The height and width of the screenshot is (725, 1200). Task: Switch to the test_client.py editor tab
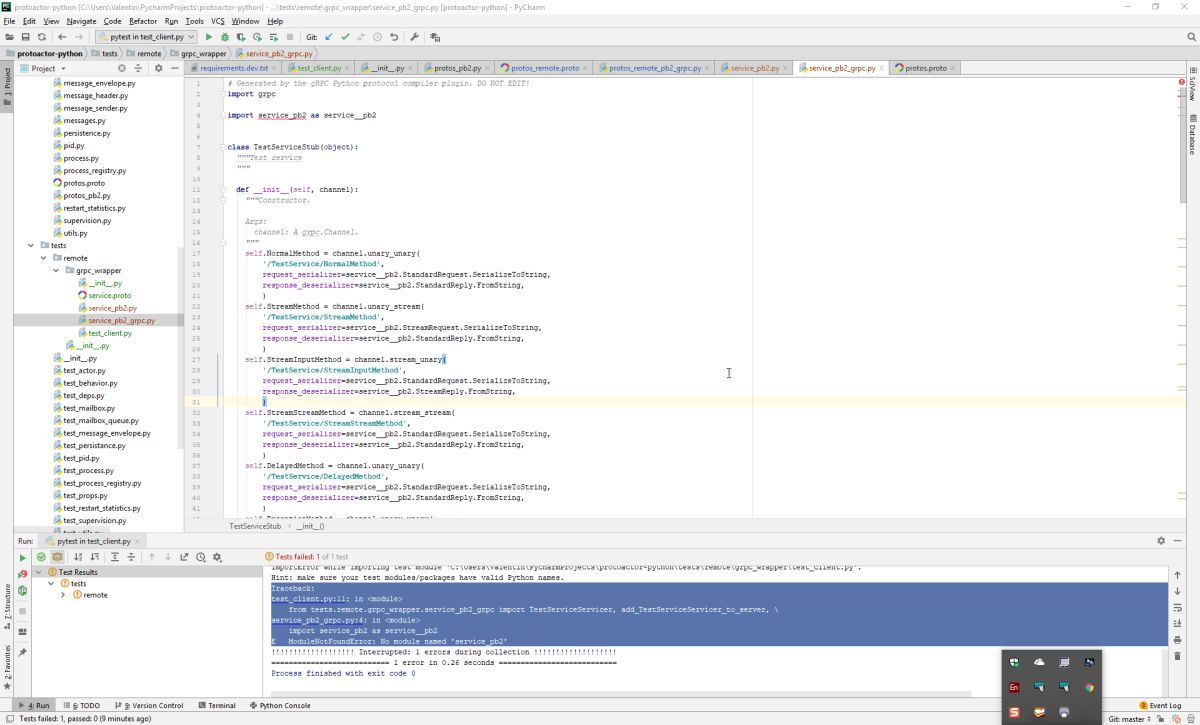click(319, 68)
